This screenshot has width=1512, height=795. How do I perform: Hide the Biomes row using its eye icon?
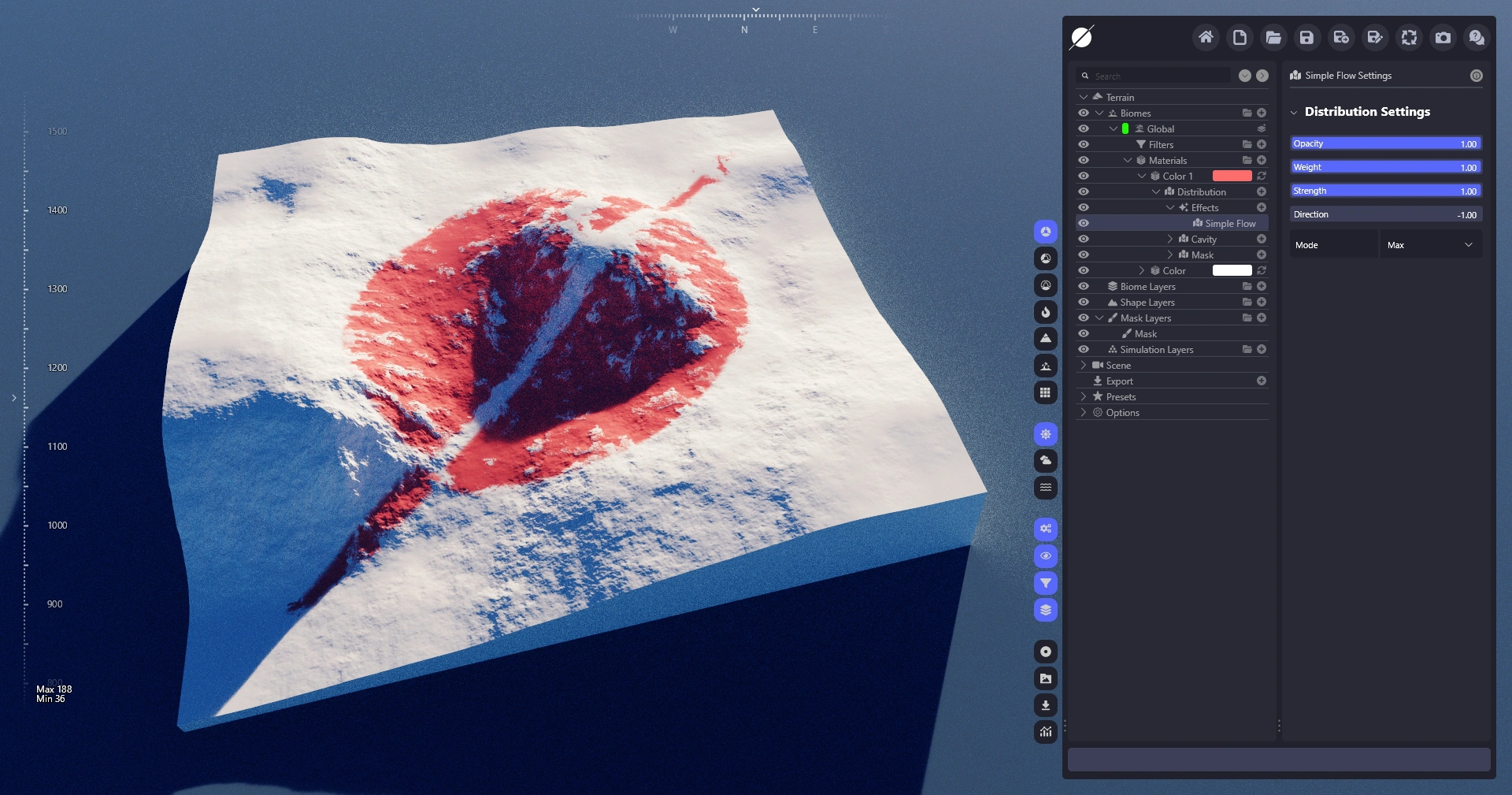pyautogui.click(x=1084, y=113)
